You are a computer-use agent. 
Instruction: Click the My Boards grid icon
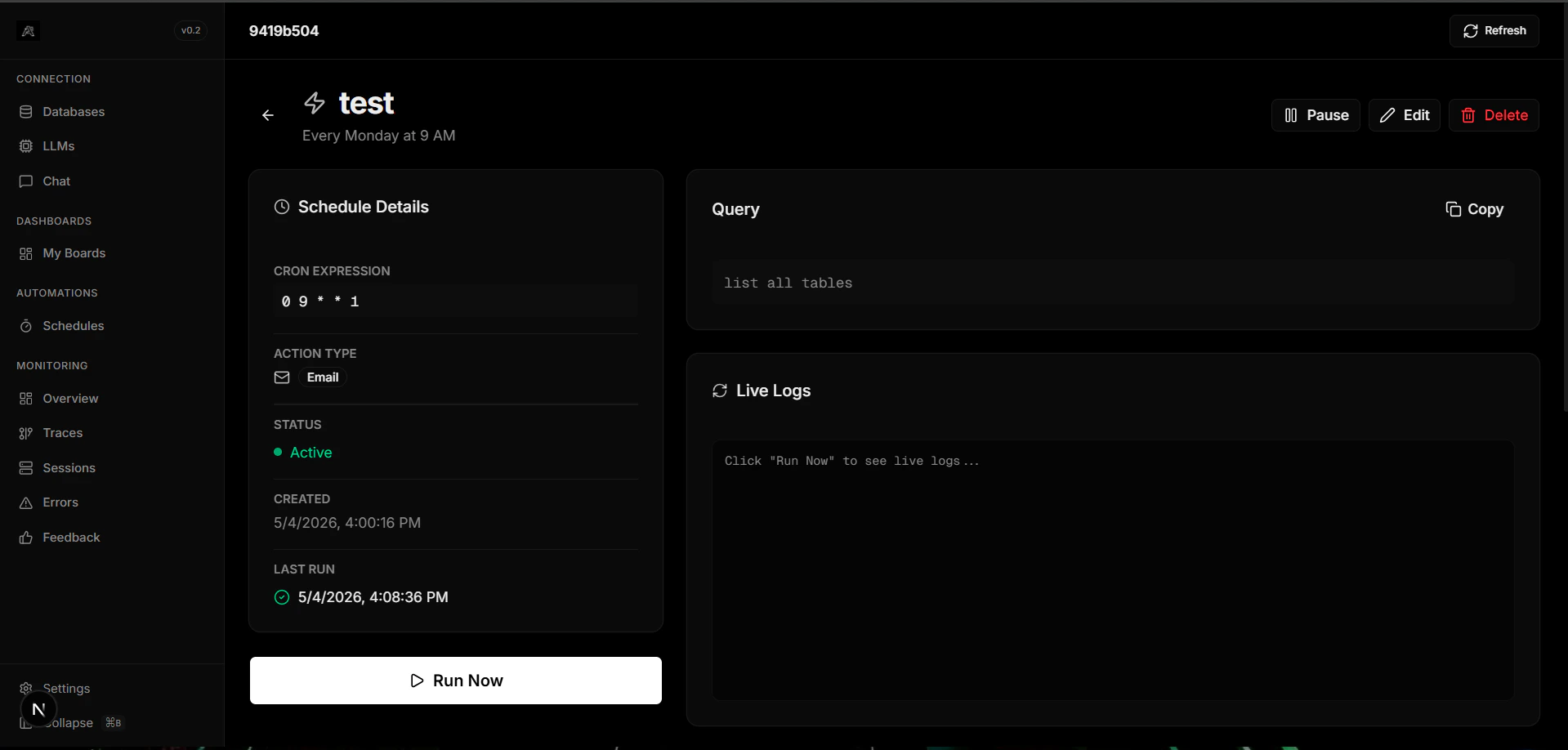[26, 254]
